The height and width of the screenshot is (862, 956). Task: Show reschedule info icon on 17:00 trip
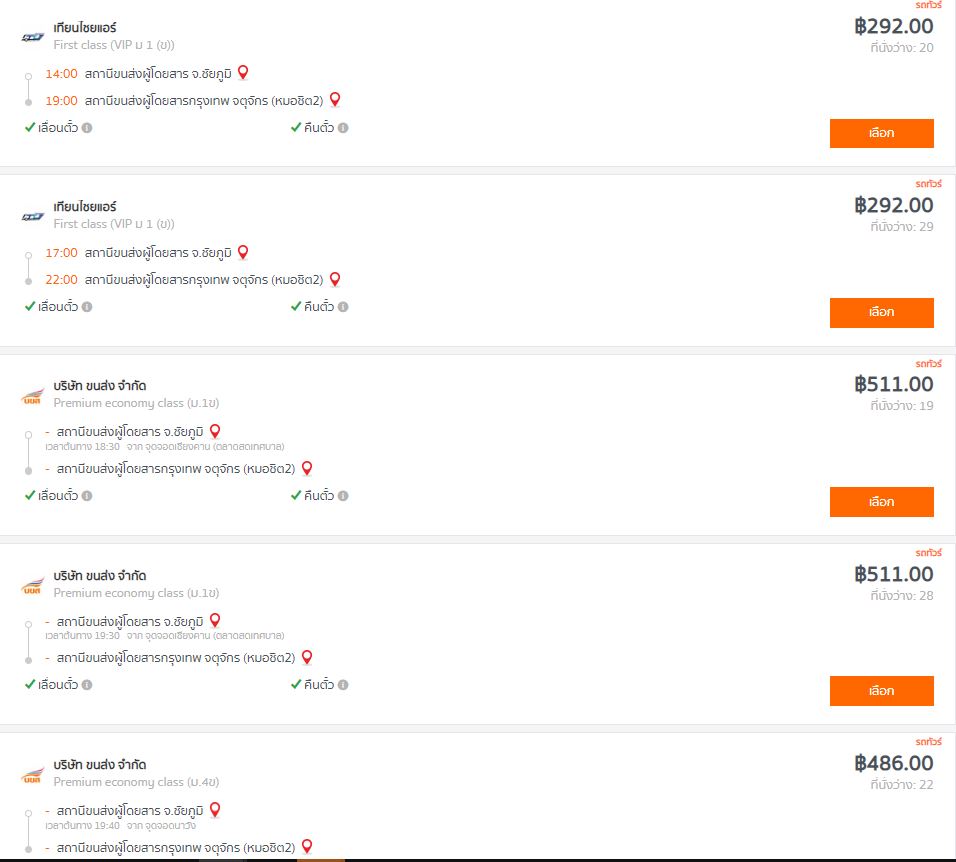click(87, 307)
